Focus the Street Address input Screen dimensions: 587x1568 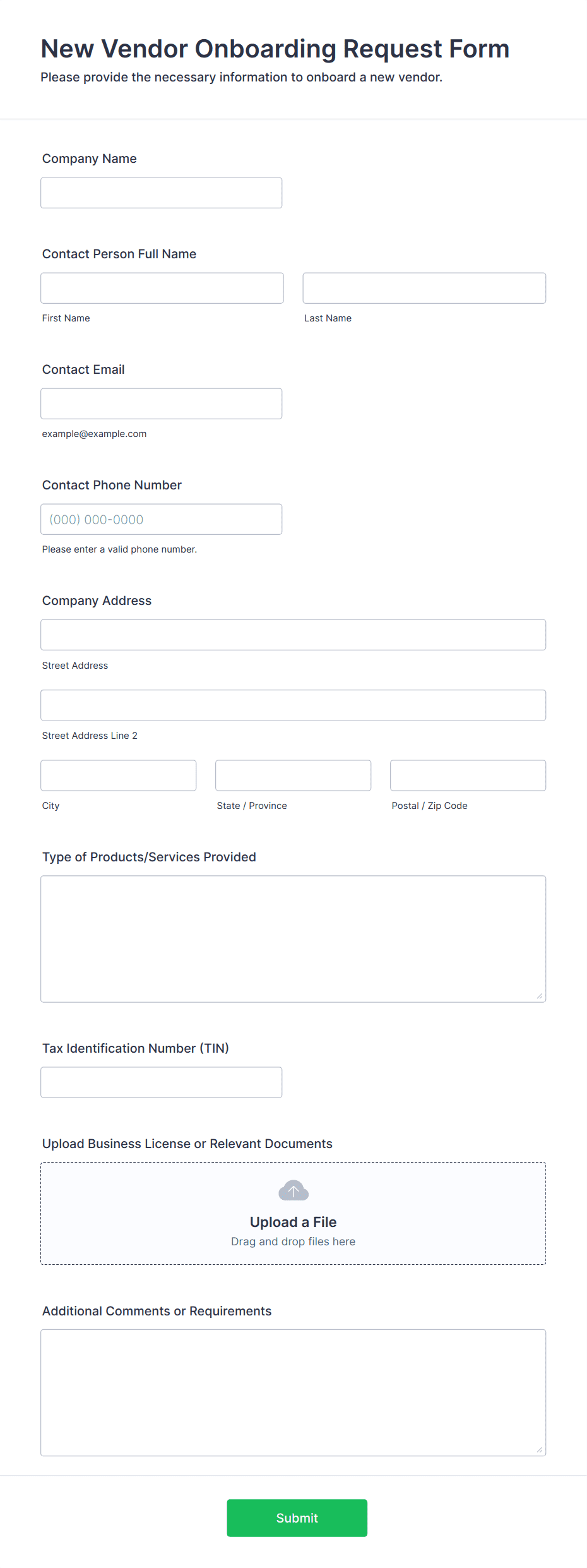point(293,635)
